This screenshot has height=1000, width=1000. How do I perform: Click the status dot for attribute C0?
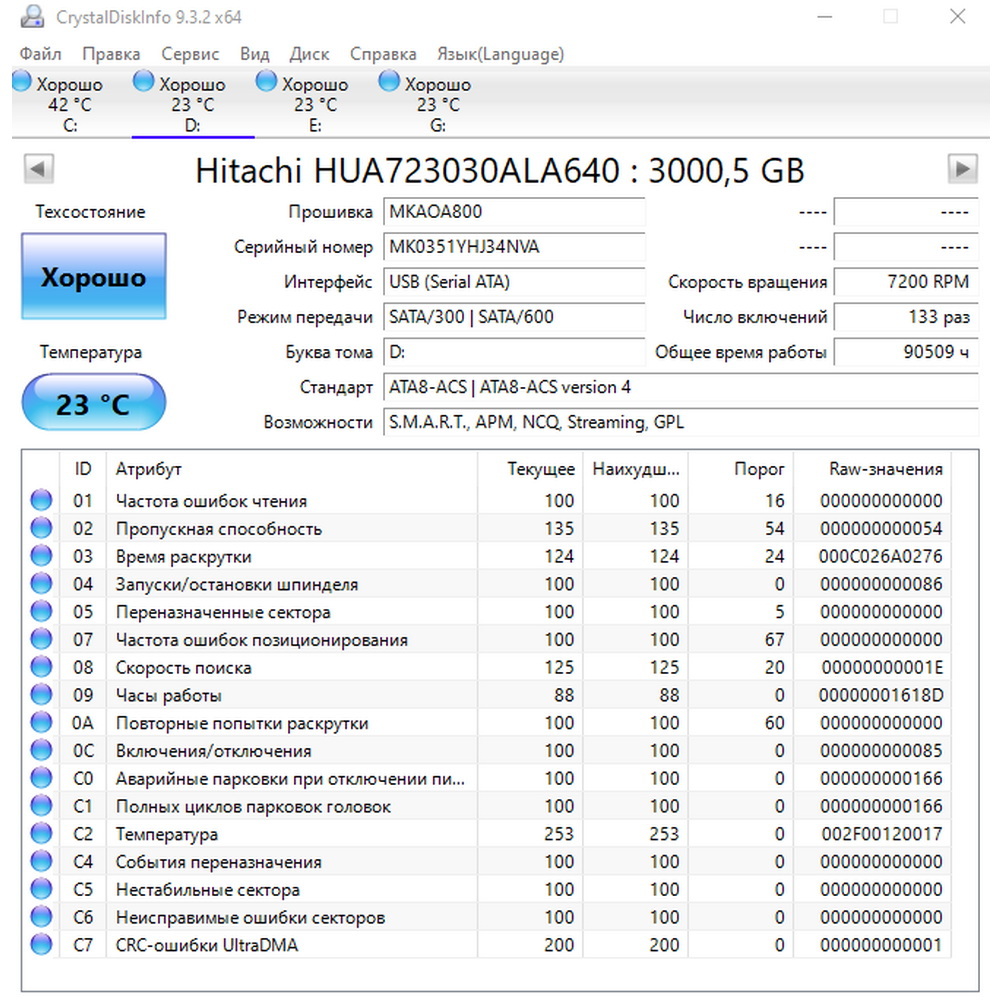tap(41, 778)
